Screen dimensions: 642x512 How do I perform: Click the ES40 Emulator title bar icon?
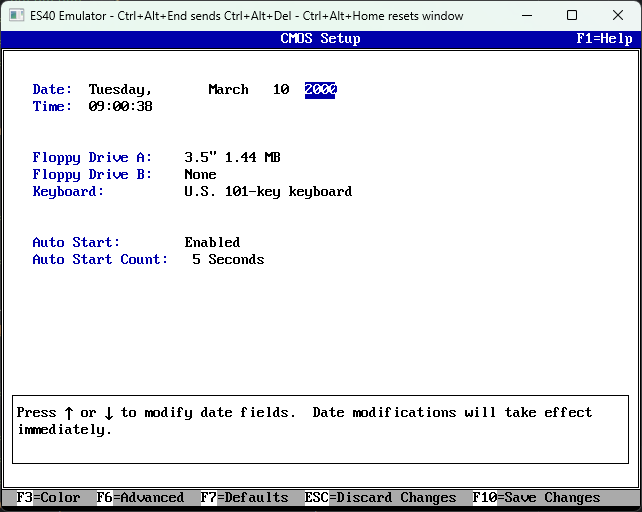click(16, 16)
